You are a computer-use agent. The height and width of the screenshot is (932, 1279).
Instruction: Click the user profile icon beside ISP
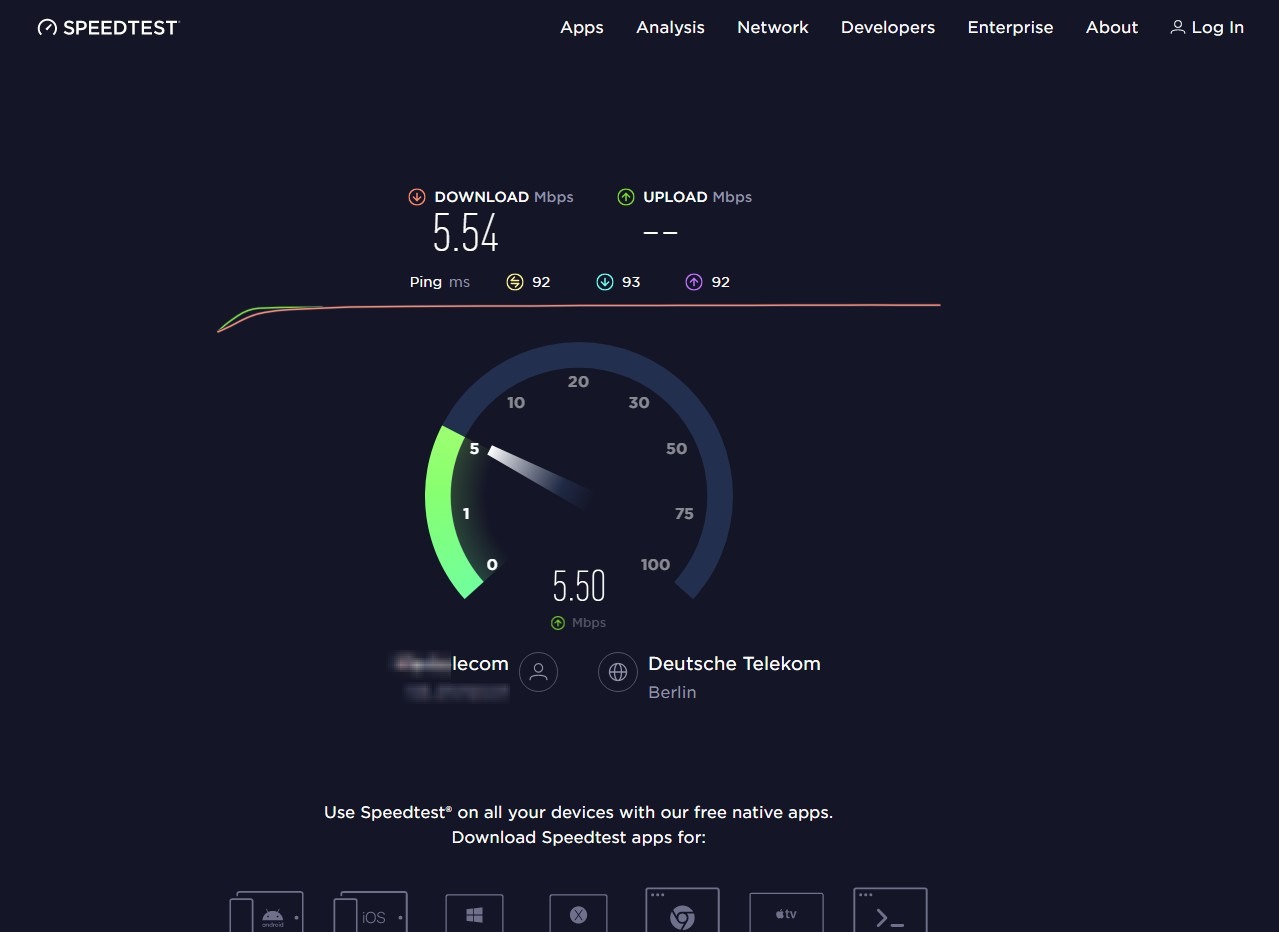[x=539, y=672]
